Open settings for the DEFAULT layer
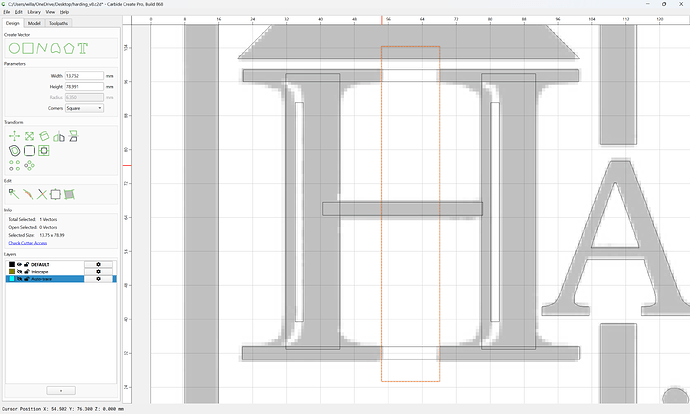The image size is (690, 414). pyautogui.click(x=98, y=264)
